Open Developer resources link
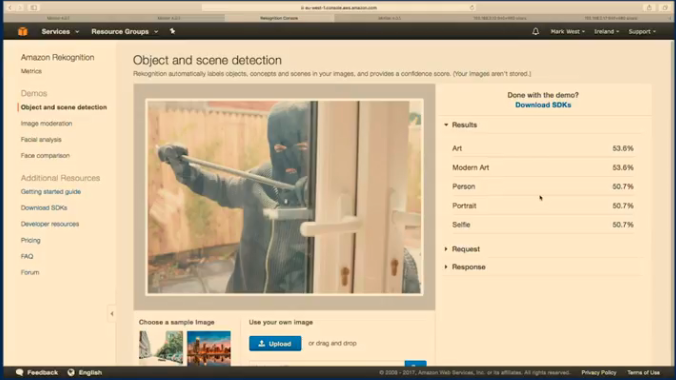 tap(50, 224)
